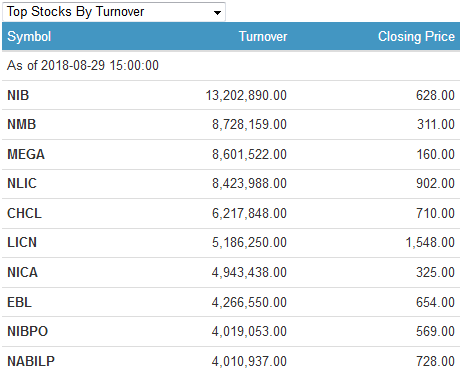This screenshot has height=375, width=464.
Task: Open the Top Stocks By Turnover dropdown
Action: (x=114, y=12)
